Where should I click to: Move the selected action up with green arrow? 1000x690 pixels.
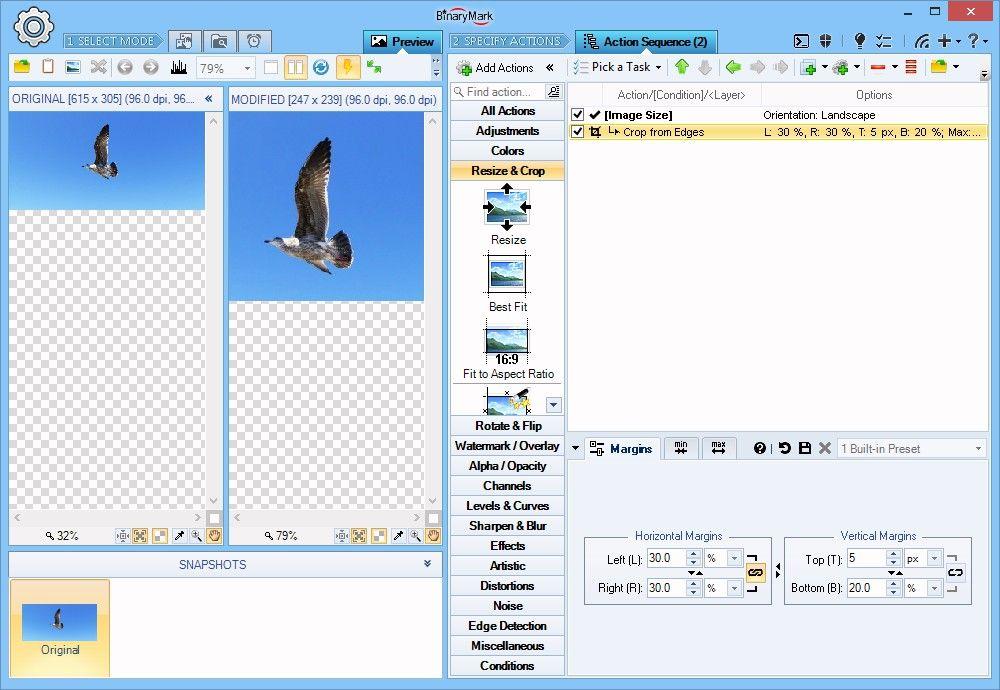[x=682, y=67]
